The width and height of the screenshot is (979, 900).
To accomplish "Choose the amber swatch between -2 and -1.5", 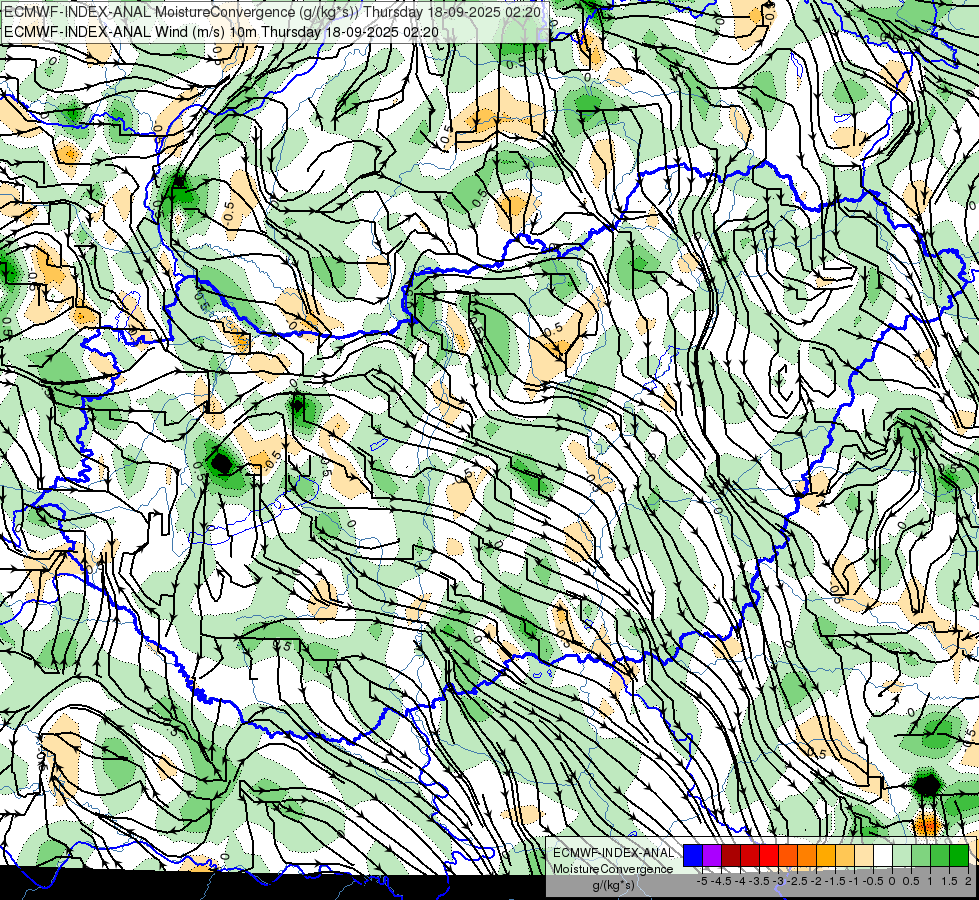I will coord(826,856).
